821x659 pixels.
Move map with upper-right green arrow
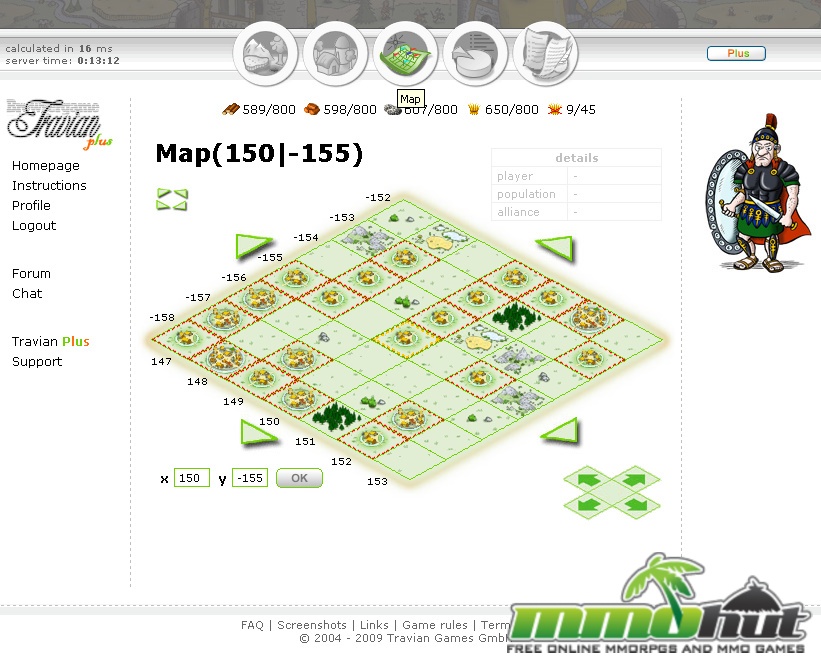pyautogui.click(x=555, y=248)
